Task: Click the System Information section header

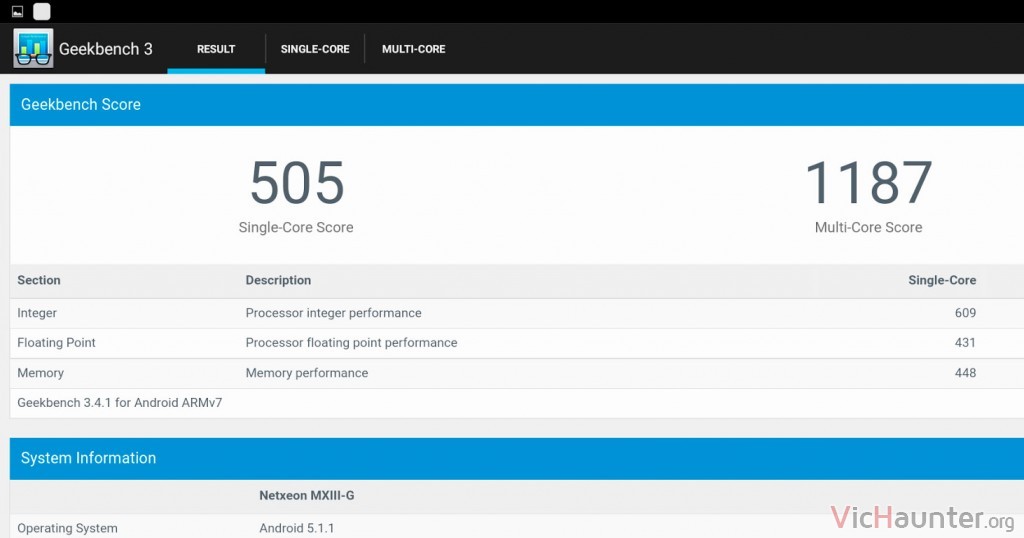Action: coord(517,458)
